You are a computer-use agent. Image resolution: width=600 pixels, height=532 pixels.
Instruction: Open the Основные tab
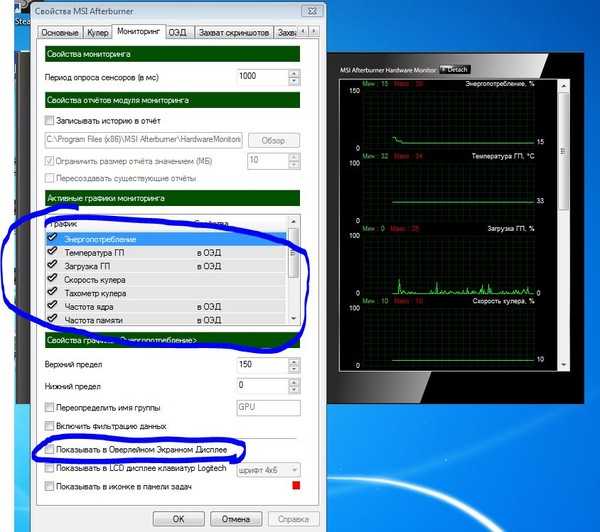point(60,33)
